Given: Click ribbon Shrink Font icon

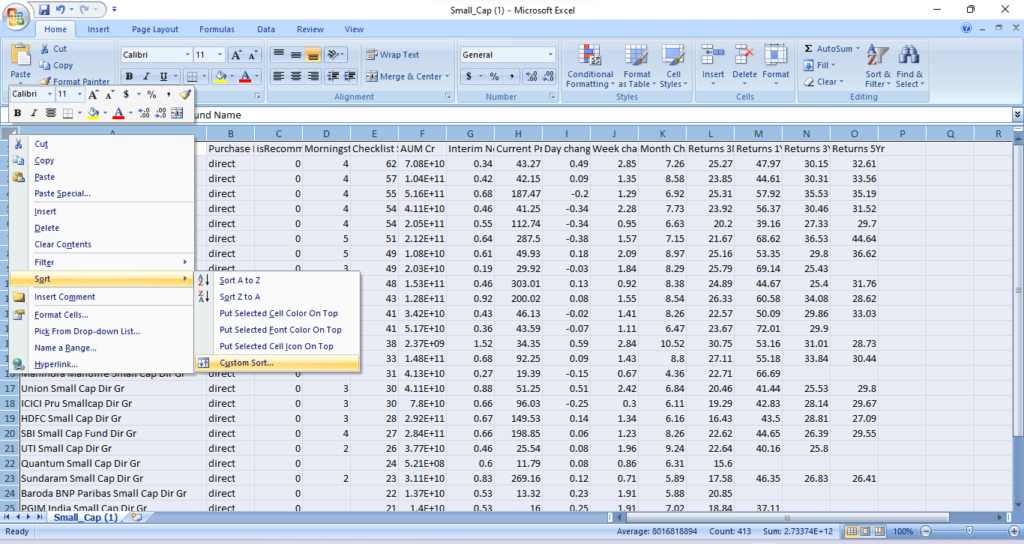Looking at the screenshot, I should click(x=253, y=55).
